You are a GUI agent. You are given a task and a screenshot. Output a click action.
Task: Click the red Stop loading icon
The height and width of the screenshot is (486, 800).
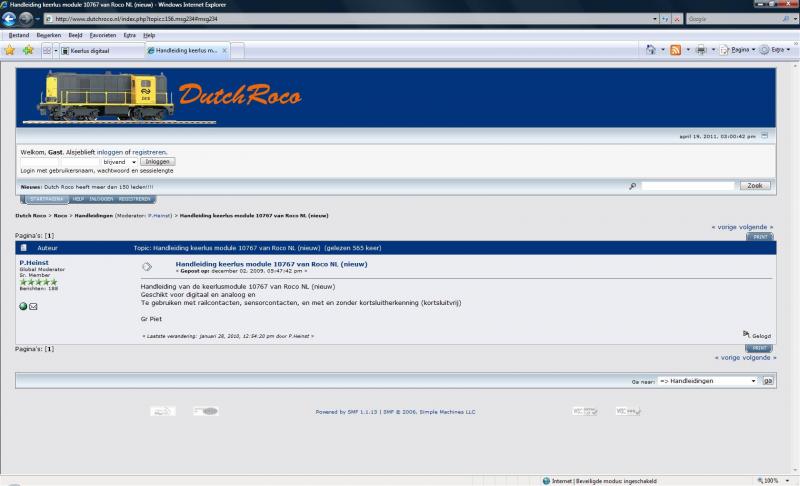coord(677,19)
